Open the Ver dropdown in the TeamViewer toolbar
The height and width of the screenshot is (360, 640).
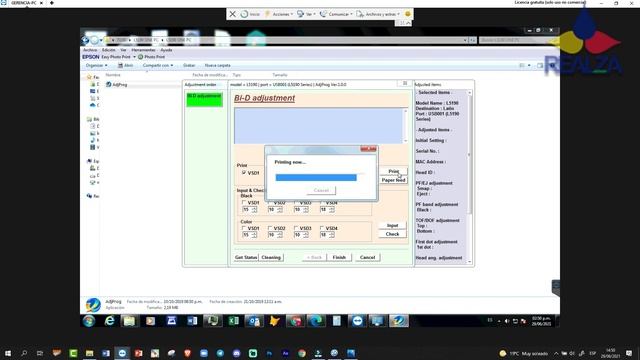point(307,14)
